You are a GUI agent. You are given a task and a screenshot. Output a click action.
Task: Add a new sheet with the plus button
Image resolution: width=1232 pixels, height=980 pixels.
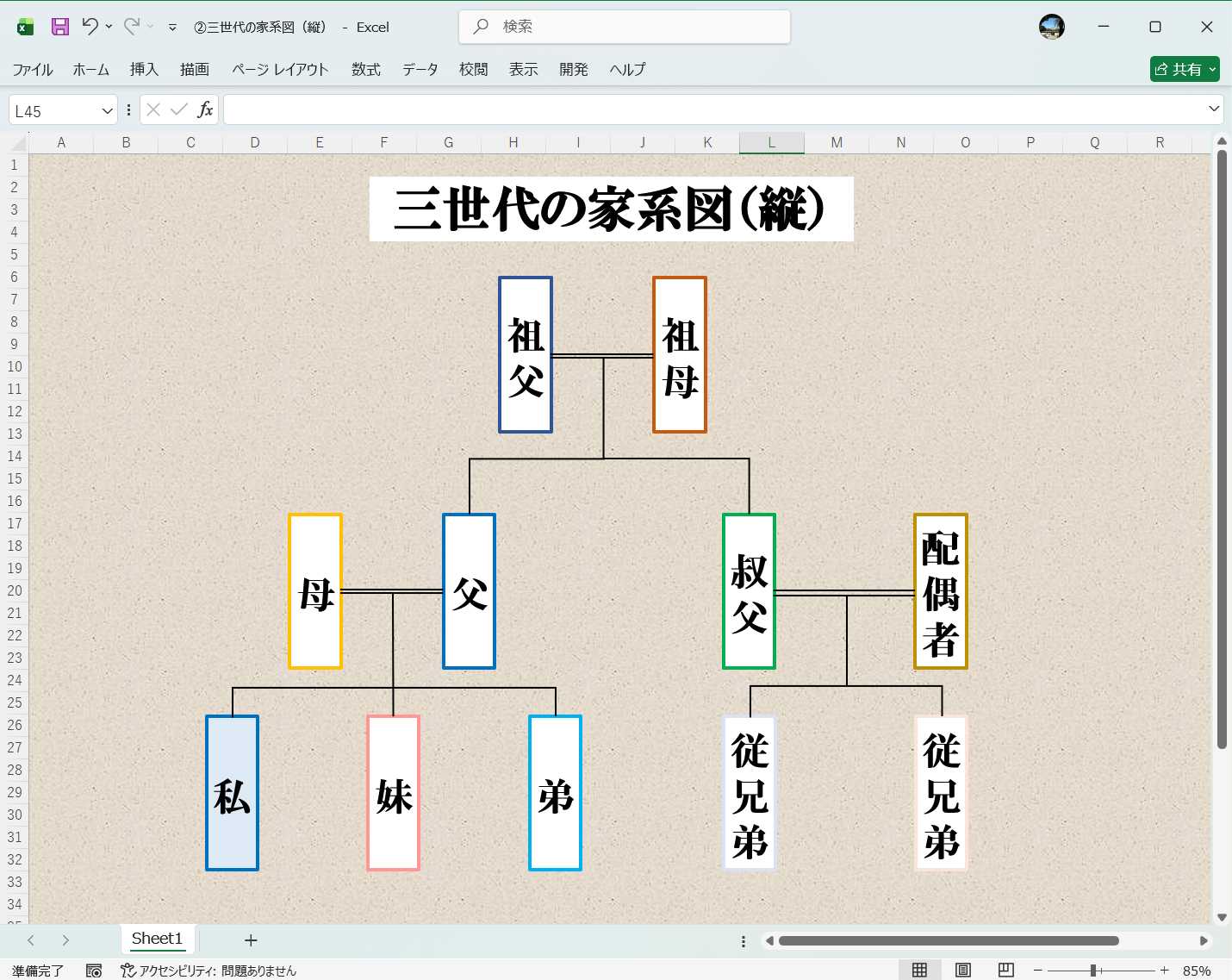250,939
